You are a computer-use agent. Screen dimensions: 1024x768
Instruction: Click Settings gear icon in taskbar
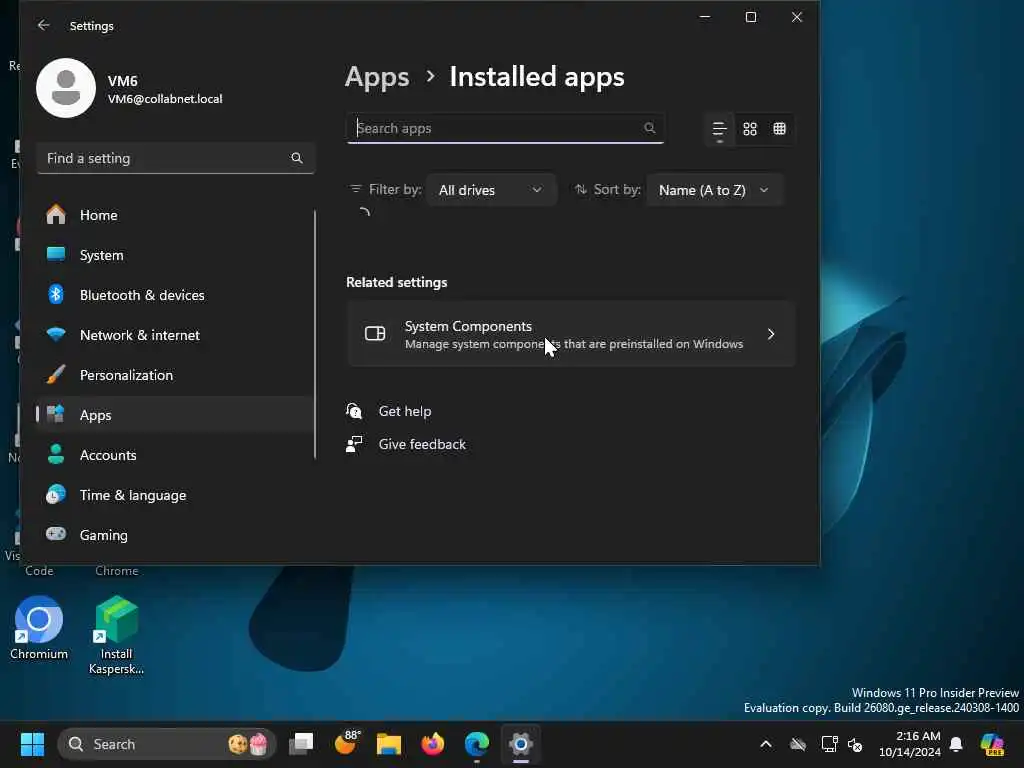click(x=520, y=744)
